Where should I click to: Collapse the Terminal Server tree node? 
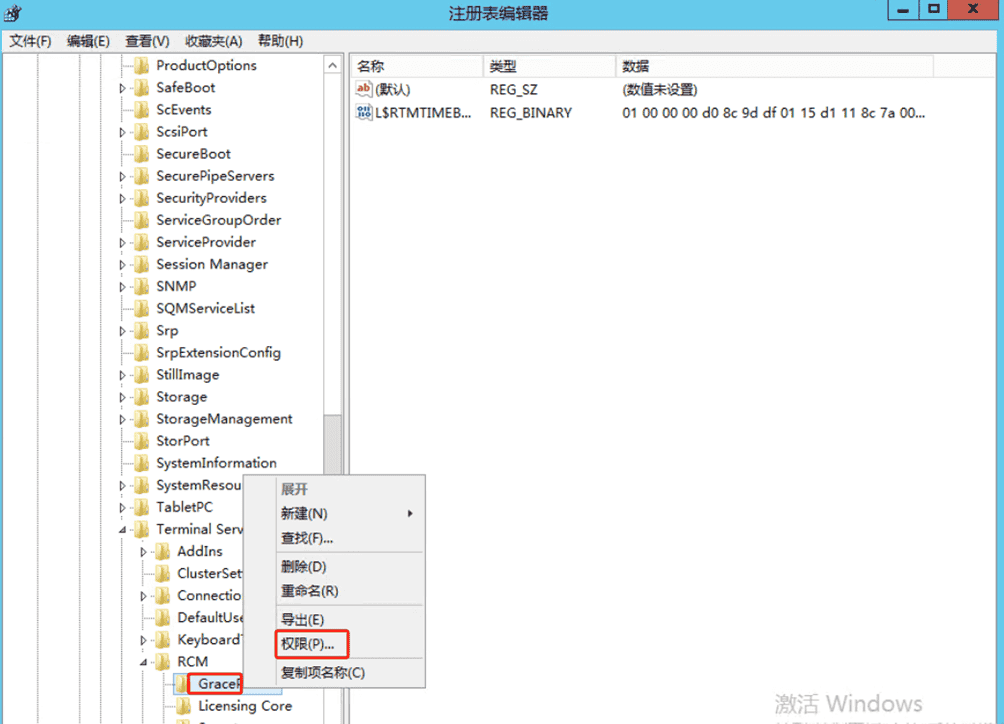[122, 530]
